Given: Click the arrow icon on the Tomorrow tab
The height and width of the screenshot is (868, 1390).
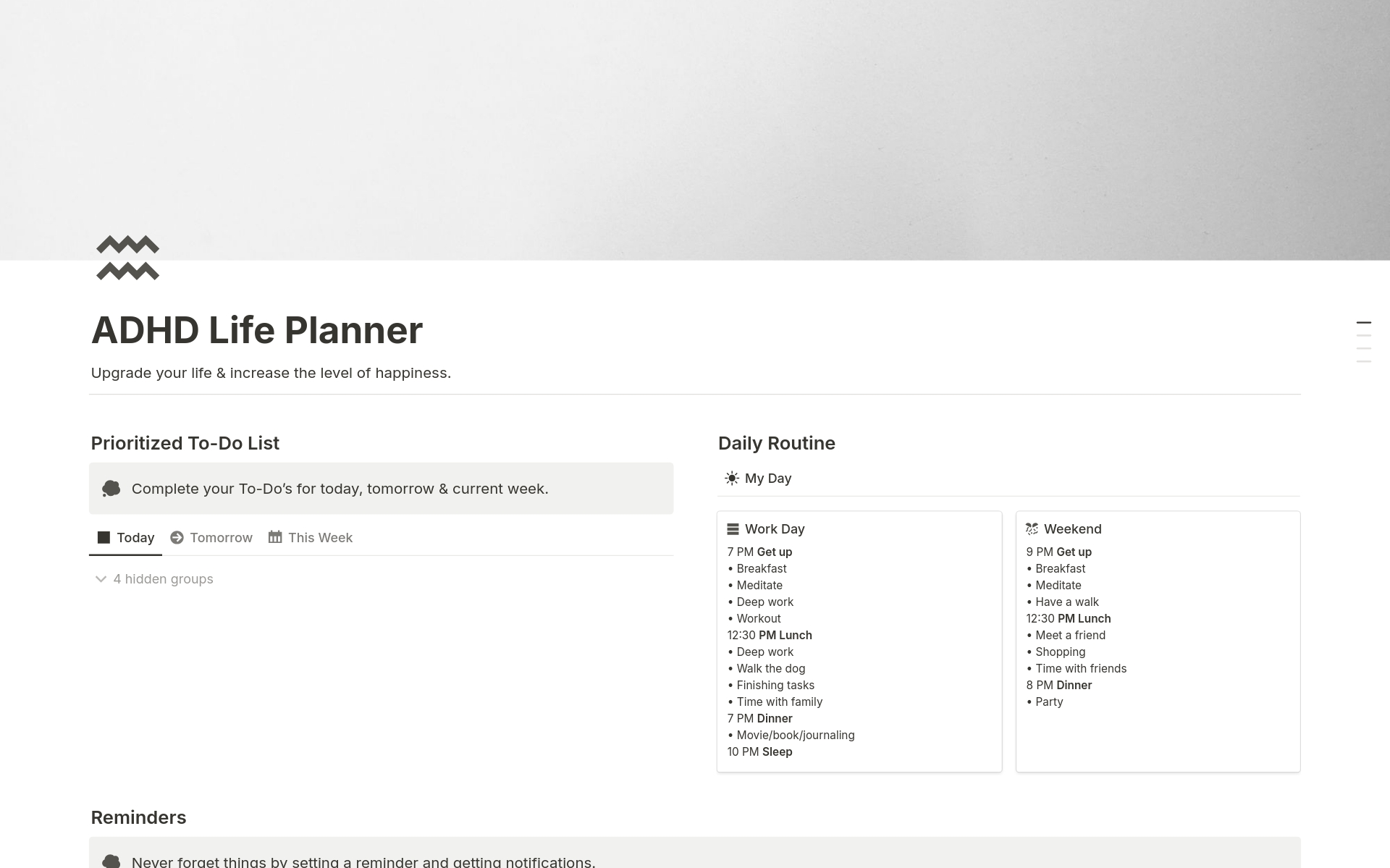Looking at the screenshot, I should (176, 537).
